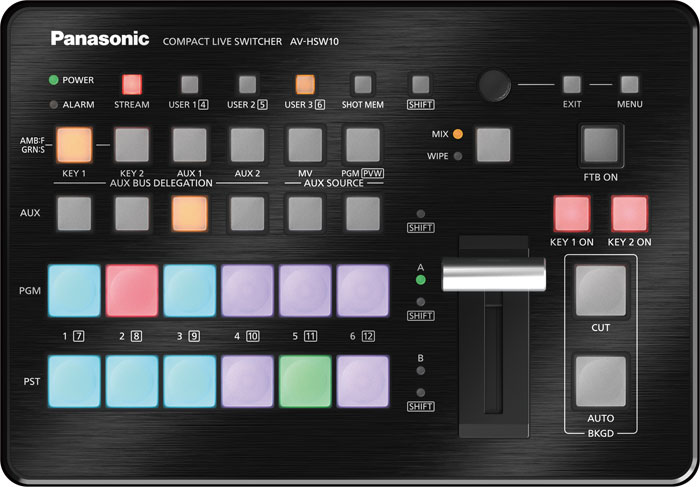Screen dimensions: 700x487
Task: Click the green POWER indicator LED
Action: point(54,80)
